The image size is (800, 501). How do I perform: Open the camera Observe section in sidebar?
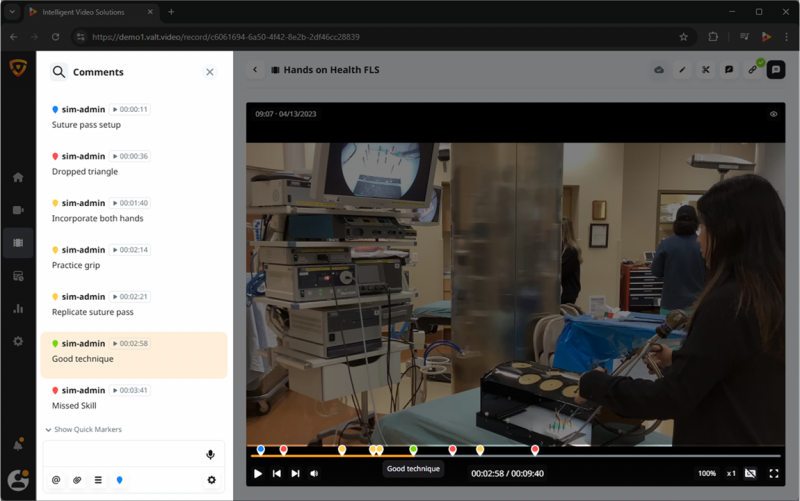point(18,210)
